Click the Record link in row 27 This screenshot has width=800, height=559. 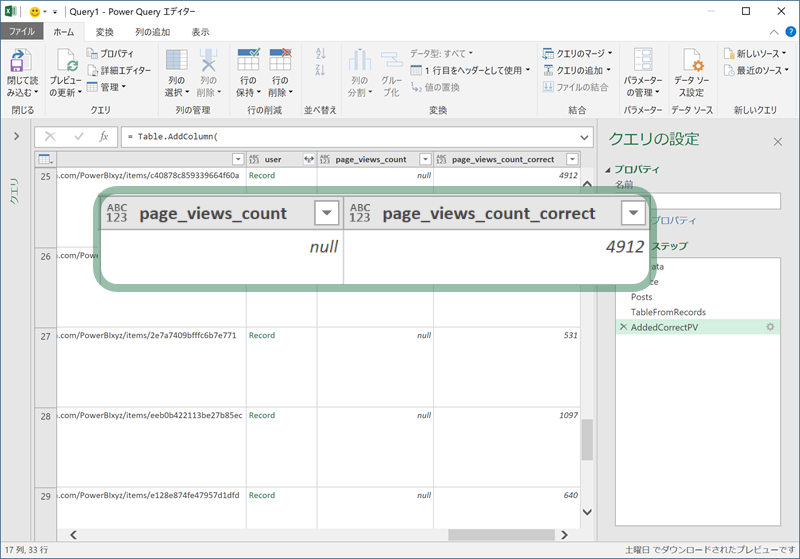(261, 336)
